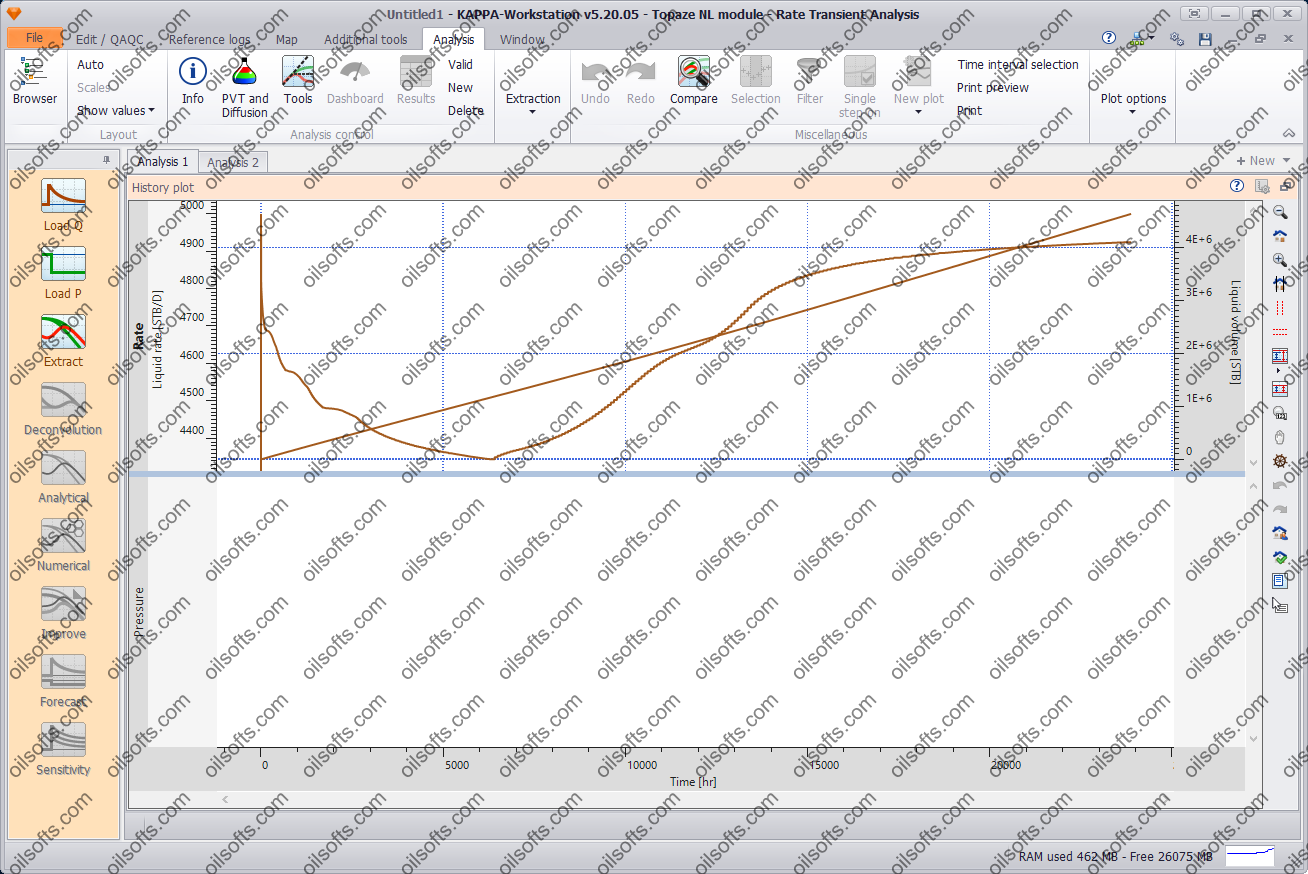The width and height of the screenshot is (1308, 874).
Task: Select the Analysis 1 tab
Action: 163,161
